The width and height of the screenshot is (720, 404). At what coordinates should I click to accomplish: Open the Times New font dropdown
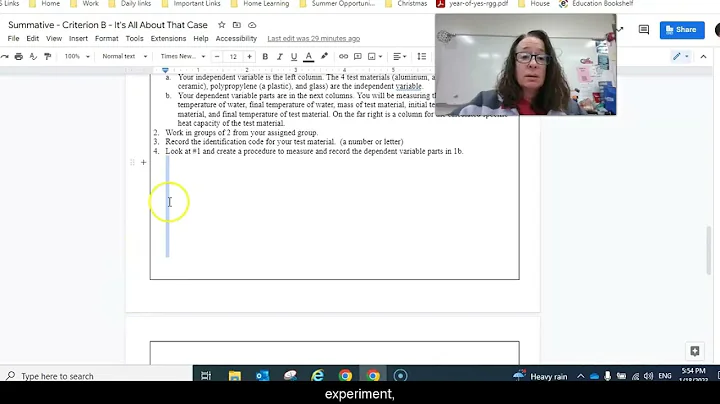click(x=182, y=56)
